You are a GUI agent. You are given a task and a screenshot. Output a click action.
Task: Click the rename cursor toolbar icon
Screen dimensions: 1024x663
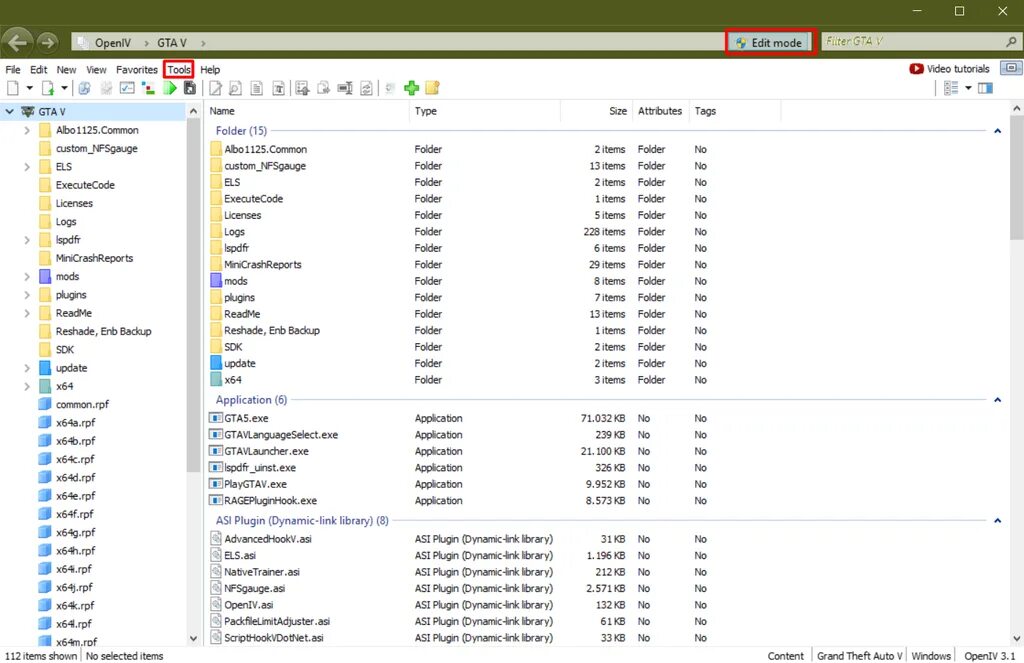pyautogui.click(x=345, y=88)
